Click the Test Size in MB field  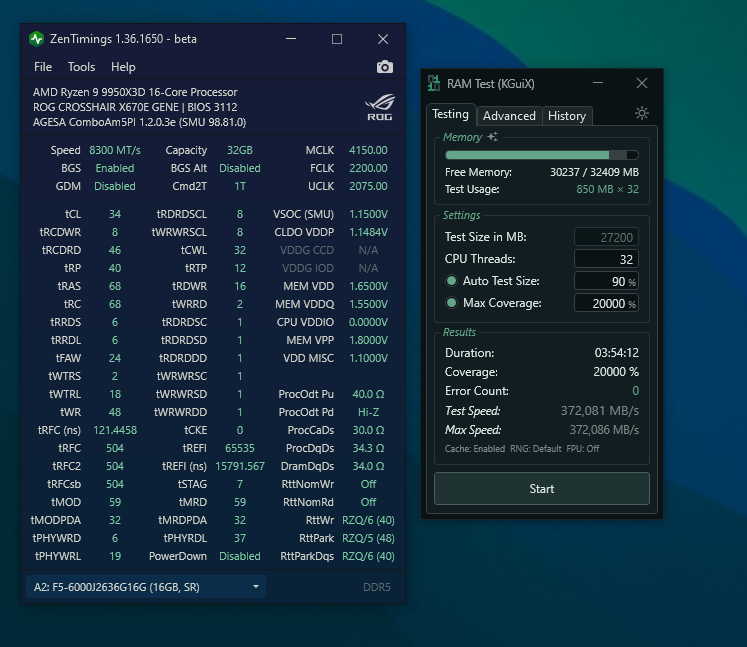[x=606, y=237]
